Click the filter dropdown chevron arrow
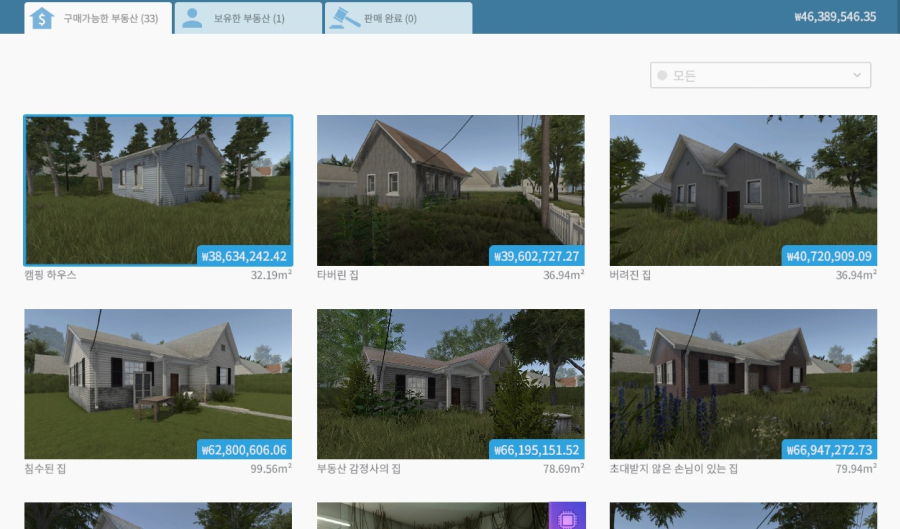This screenshot has width=900, height=529. pyautogui.click(x=857, y=75)
